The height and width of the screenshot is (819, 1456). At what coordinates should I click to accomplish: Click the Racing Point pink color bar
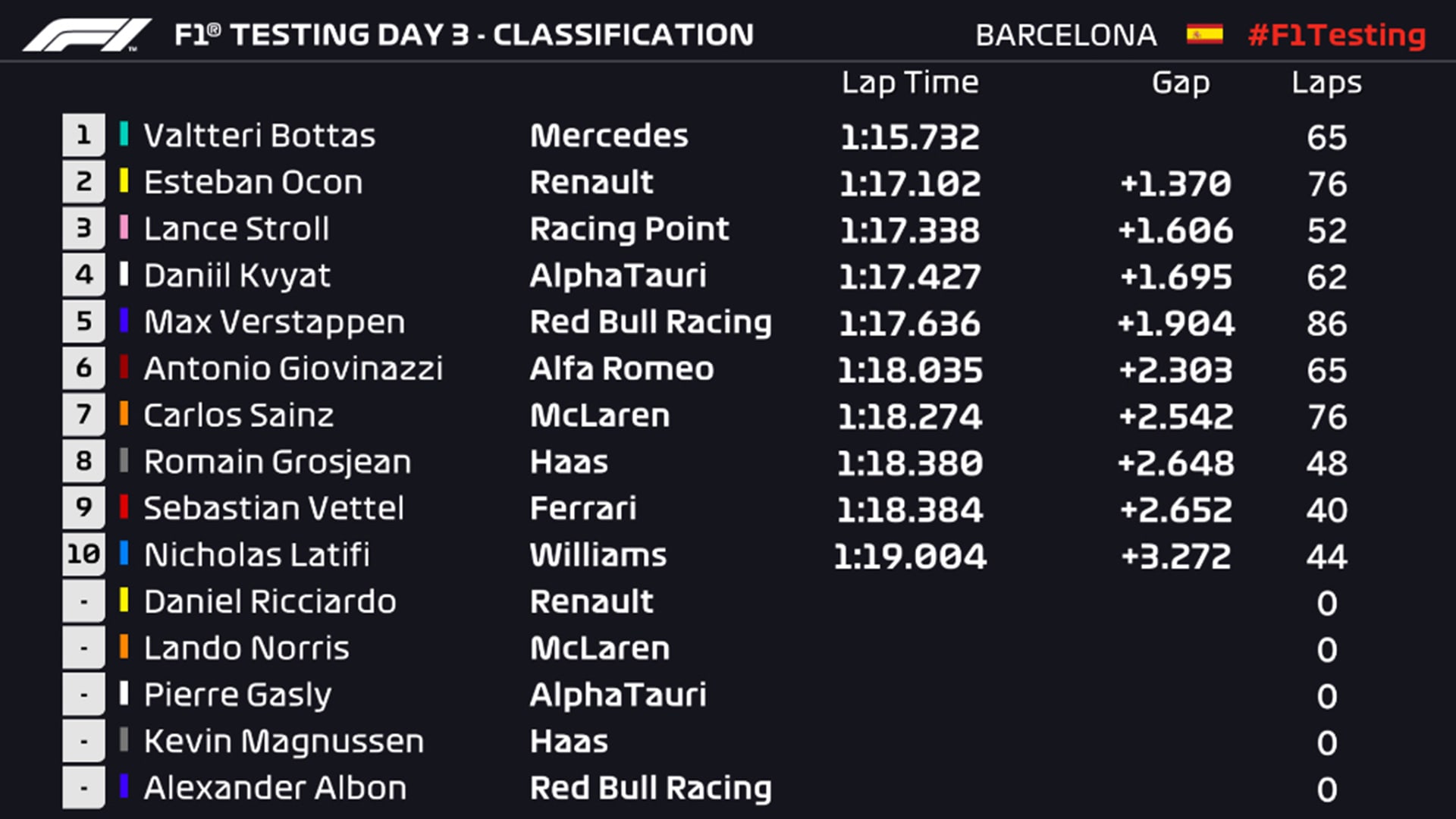pyautogui.click(x=124, y=227)
